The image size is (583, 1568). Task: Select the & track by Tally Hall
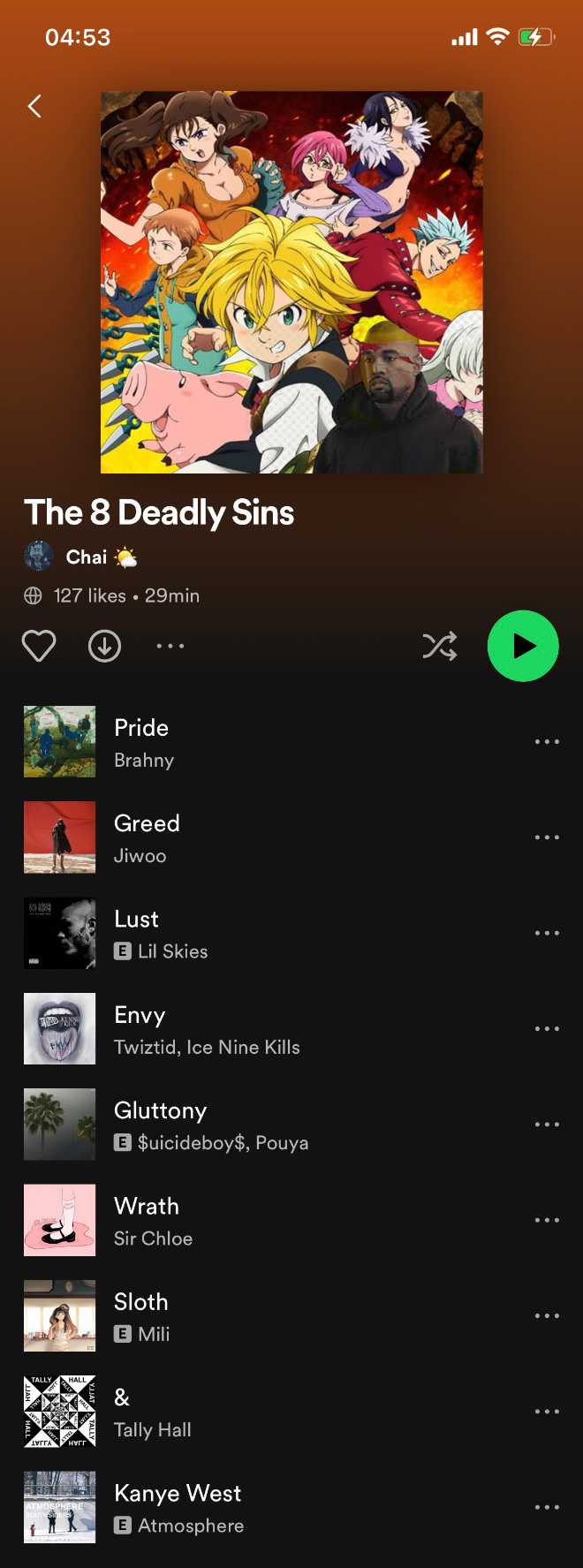pos(291,1412)
